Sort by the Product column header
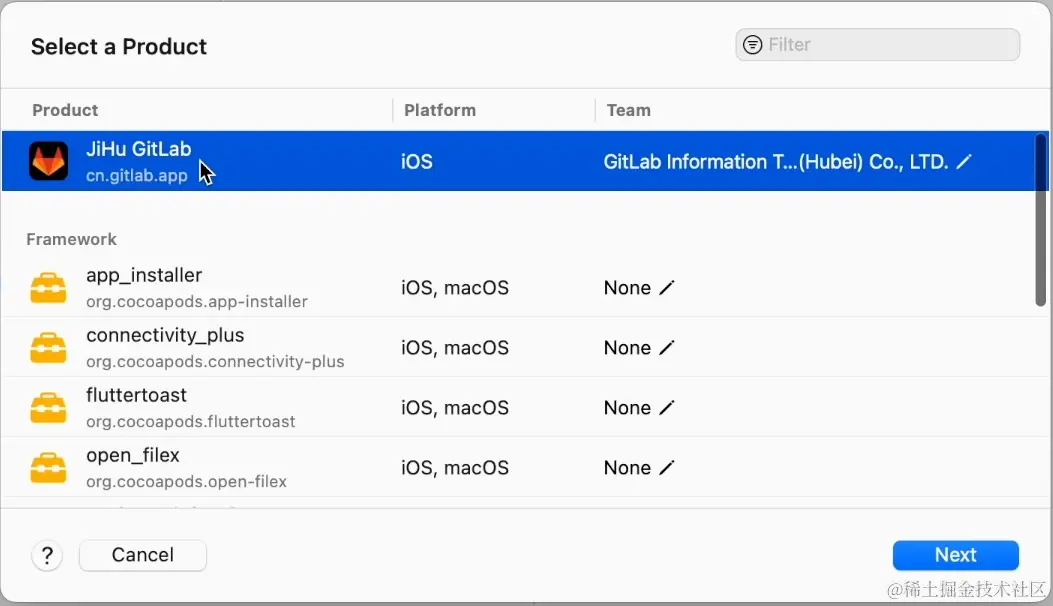 (65, 110)
